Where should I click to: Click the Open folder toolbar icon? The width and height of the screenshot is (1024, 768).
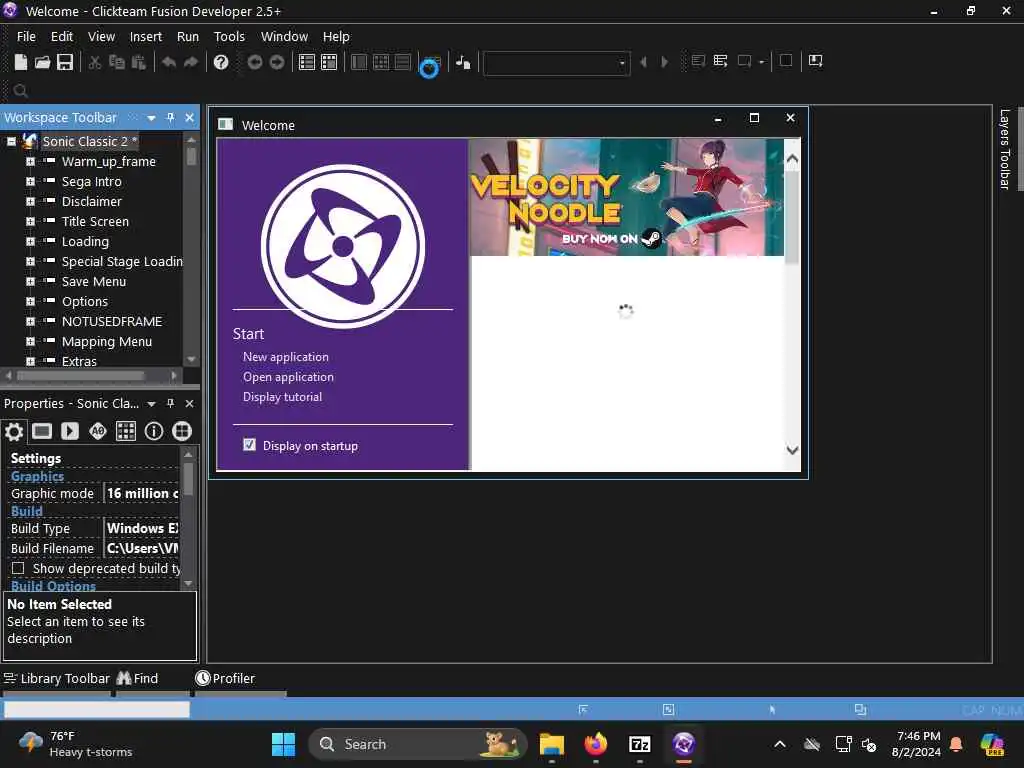[42, 62]
